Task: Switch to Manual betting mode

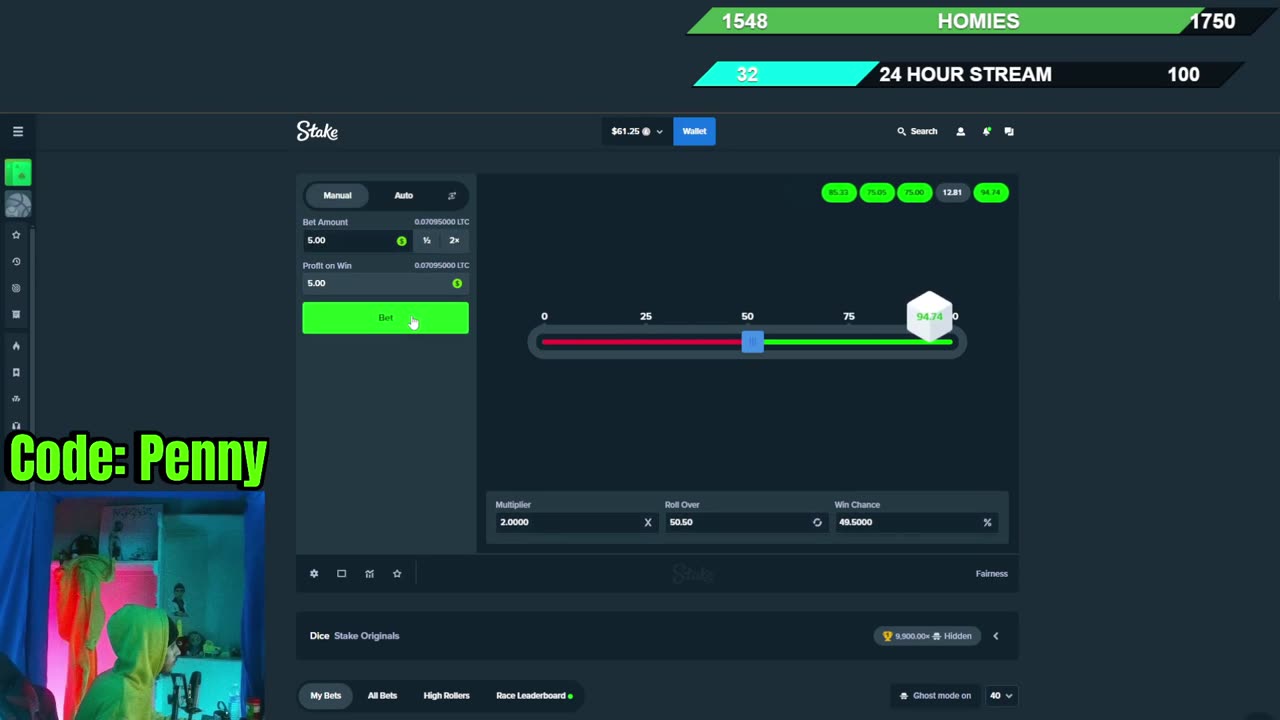Action: [337, 195]
